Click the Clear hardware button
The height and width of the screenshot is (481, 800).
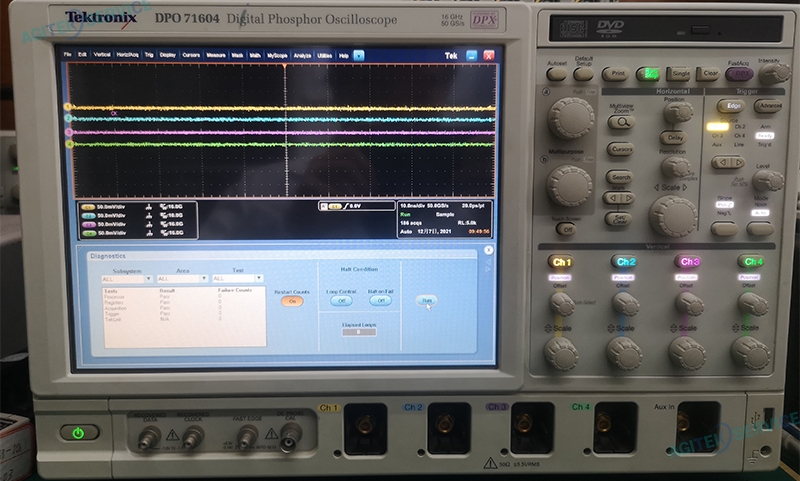tap(709, 74)
